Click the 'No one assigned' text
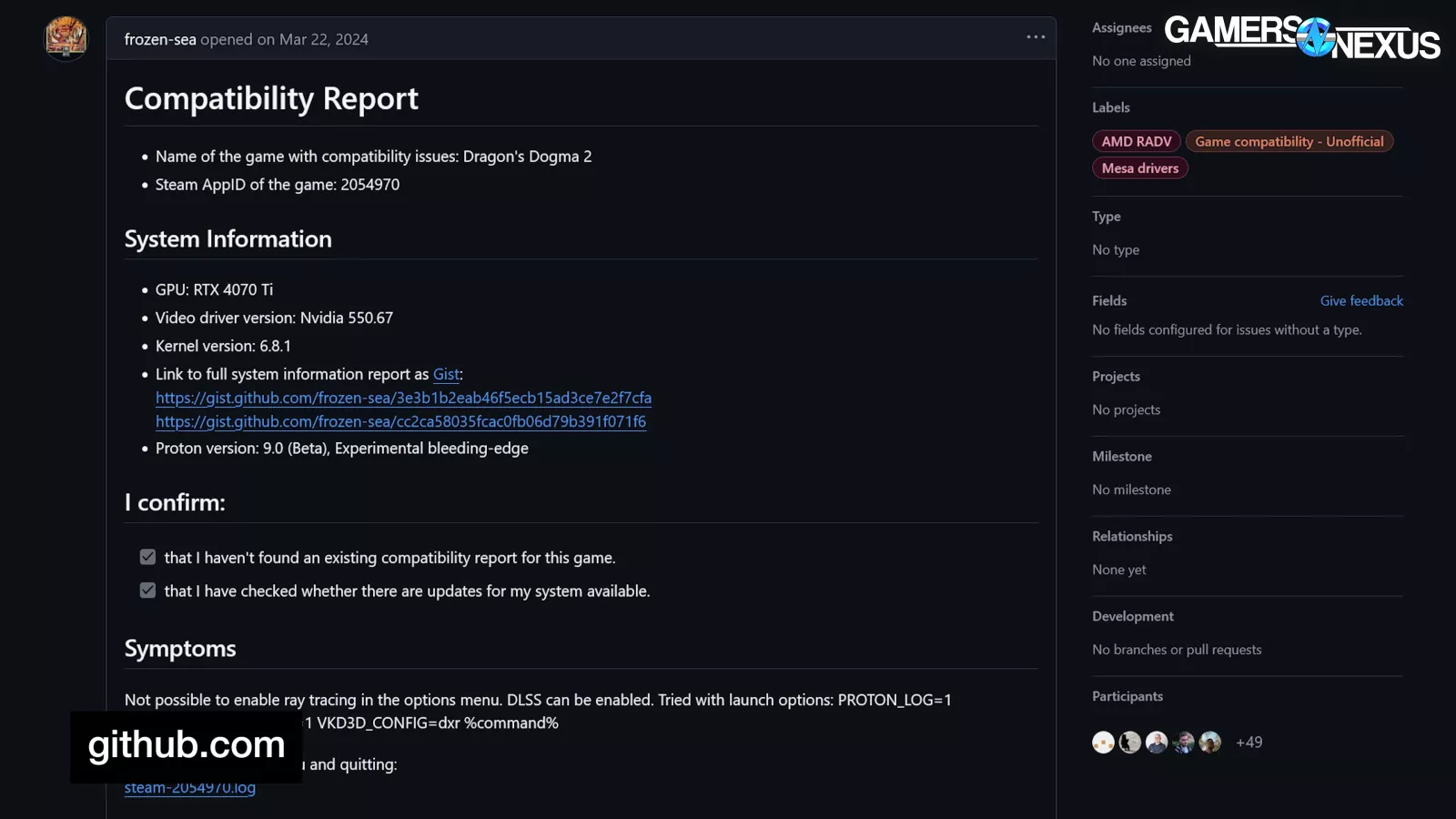The image size is (1456, 819). point(1141,61)
